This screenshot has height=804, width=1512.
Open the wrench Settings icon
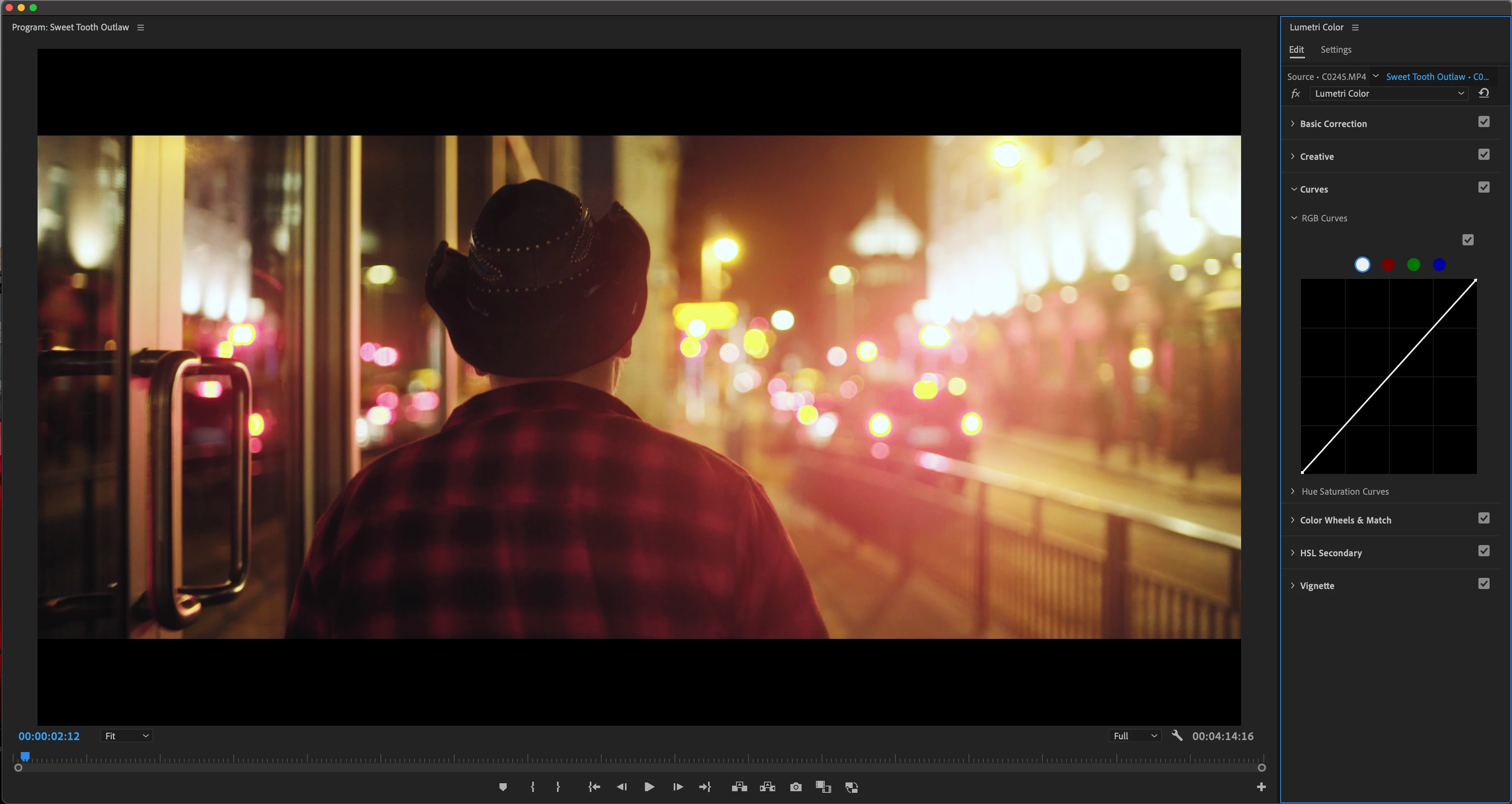[1177, 735]
